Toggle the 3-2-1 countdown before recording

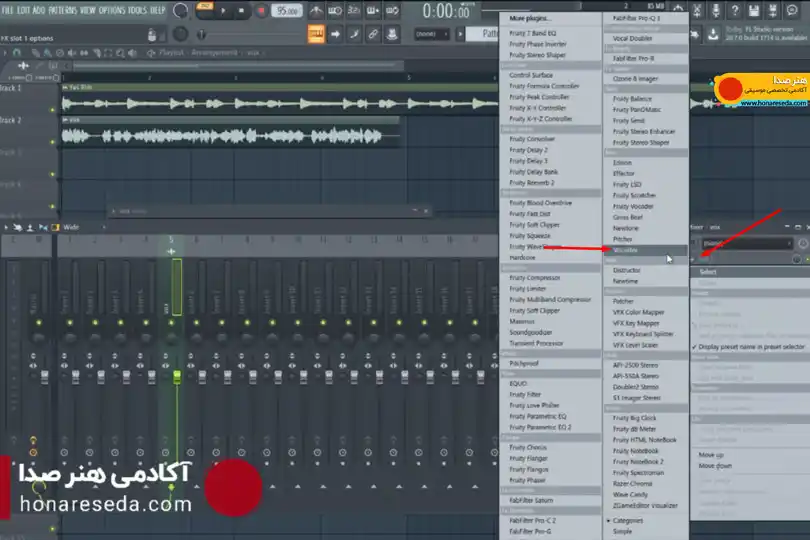click(x=353, y=10)
